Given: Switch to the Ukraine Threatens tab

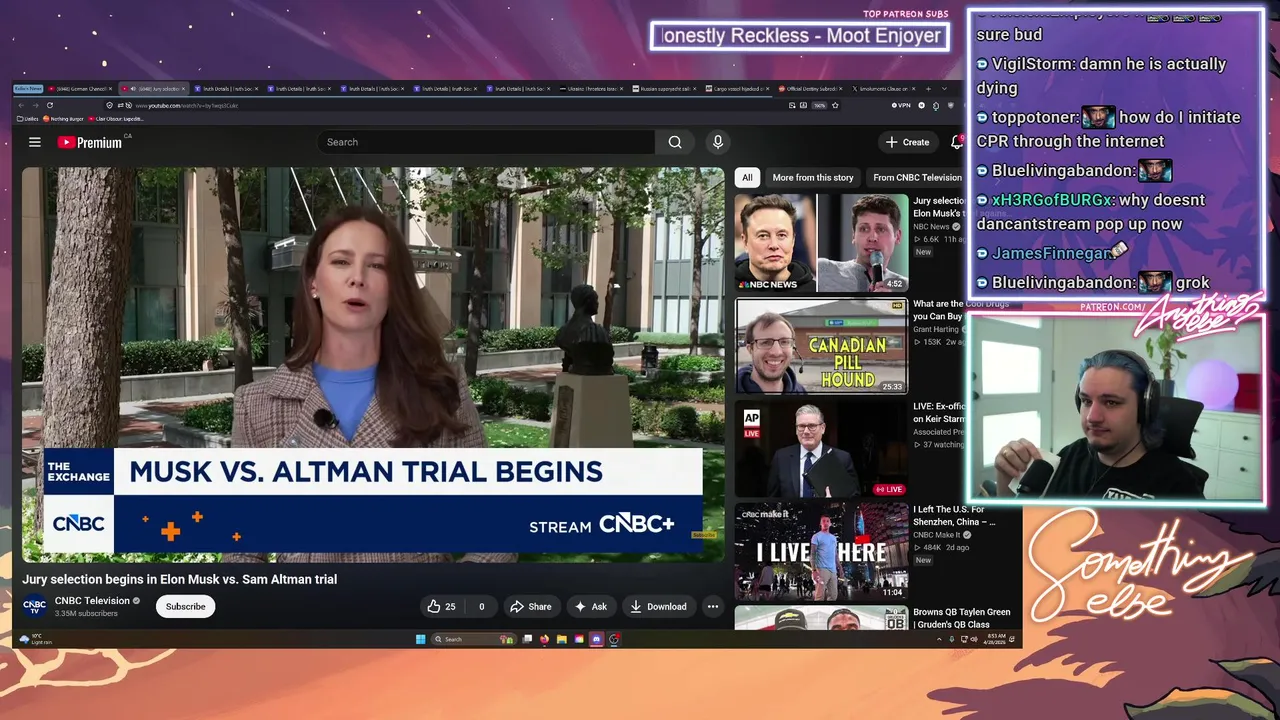Looking at the screenshot, I should [x=591, y=89].
